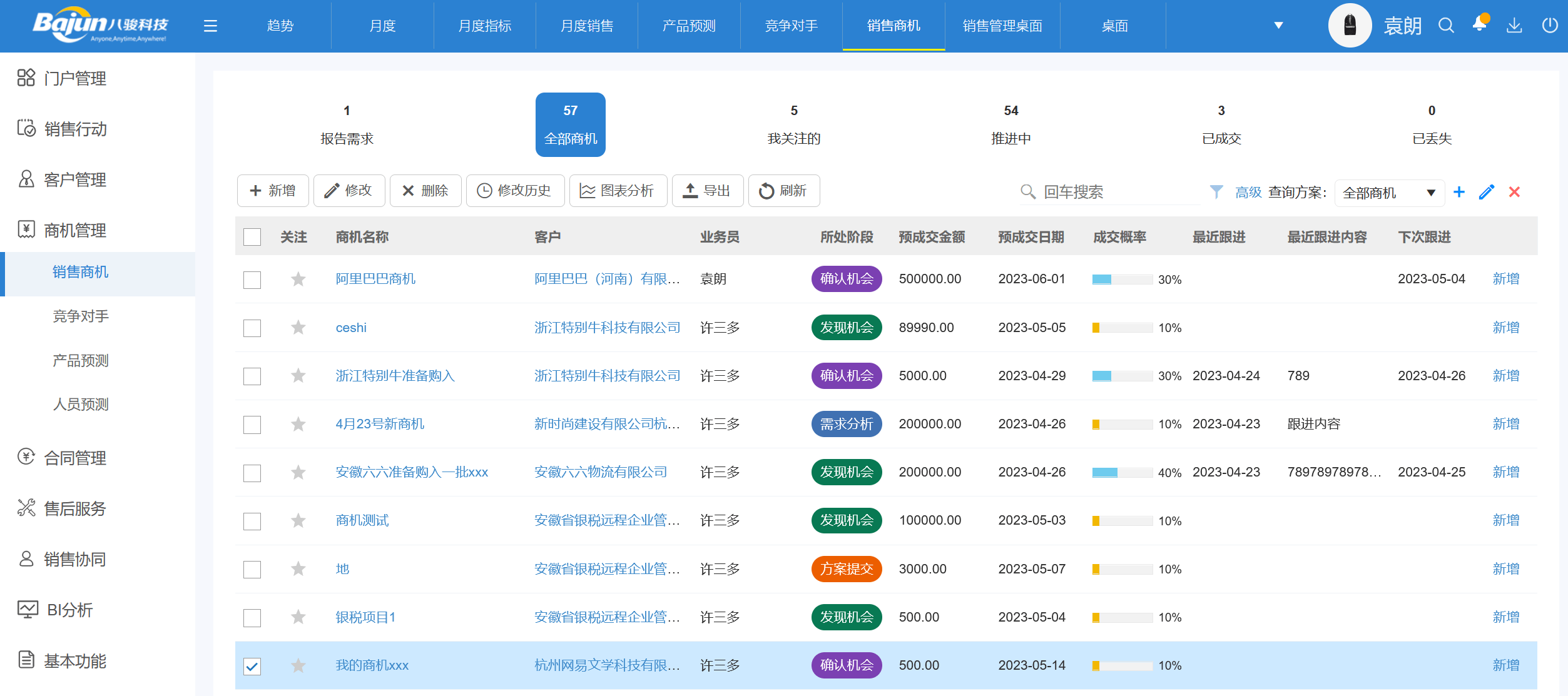Expand the 合同管理 section in the sidebar

click(74, 458)
